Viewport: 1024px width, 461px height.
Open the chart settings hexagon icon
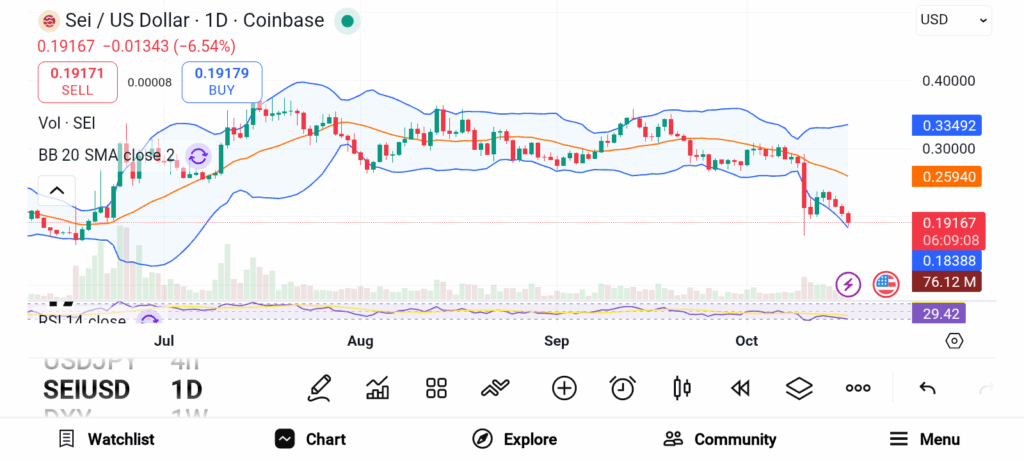(x=954, y=341)
